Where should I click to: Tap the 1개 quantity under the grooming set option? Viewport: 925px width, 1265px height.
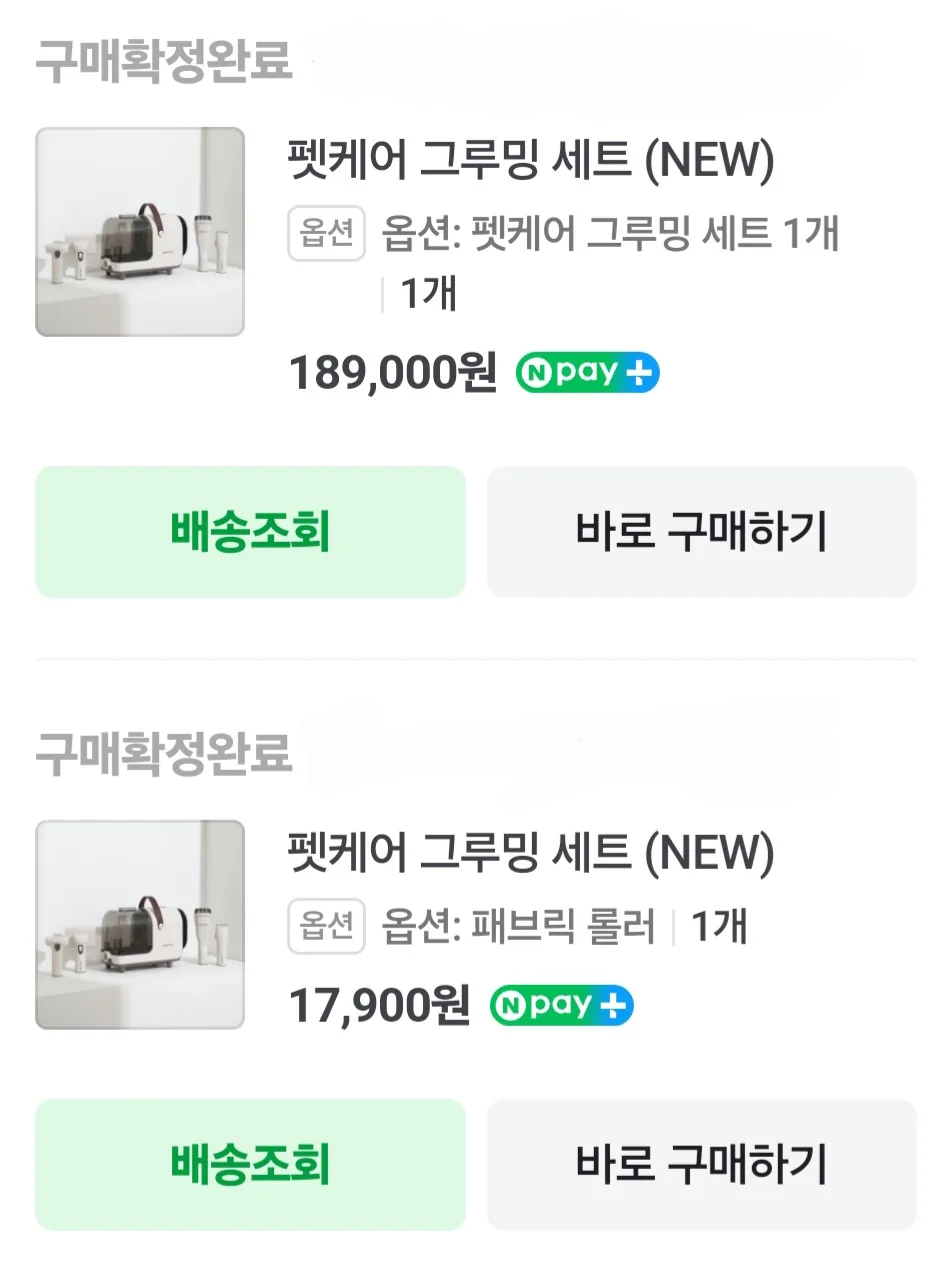click(x=428, y=294)
